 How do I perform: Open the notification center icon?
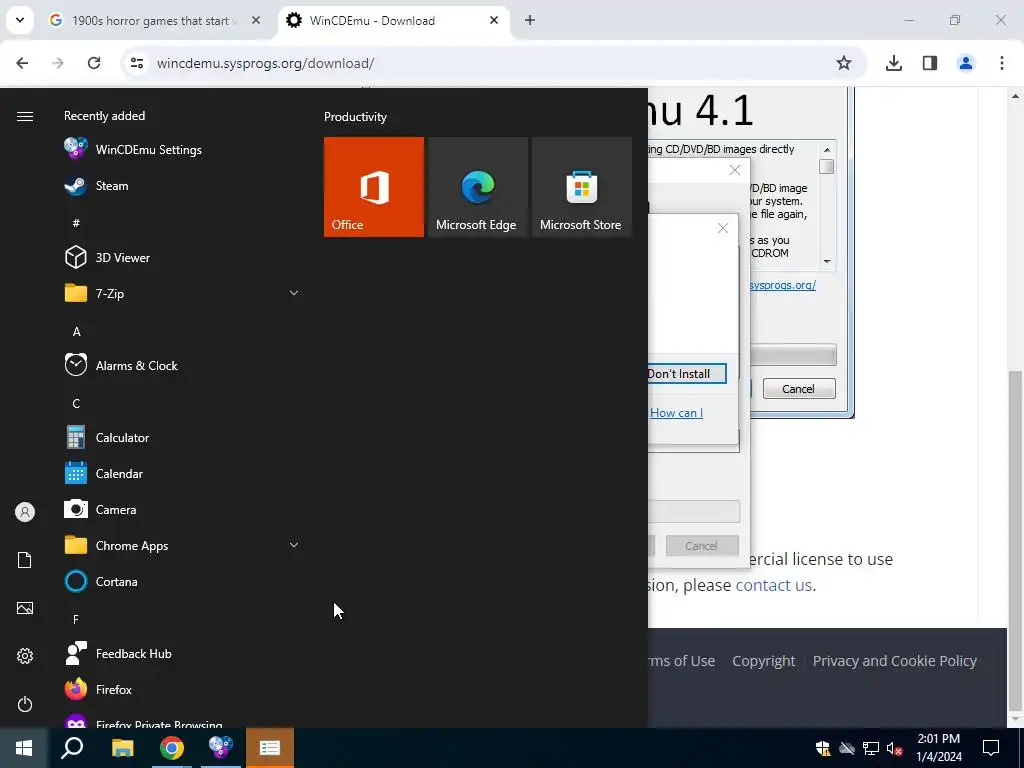pyautogui.click(x=991, y=748)
